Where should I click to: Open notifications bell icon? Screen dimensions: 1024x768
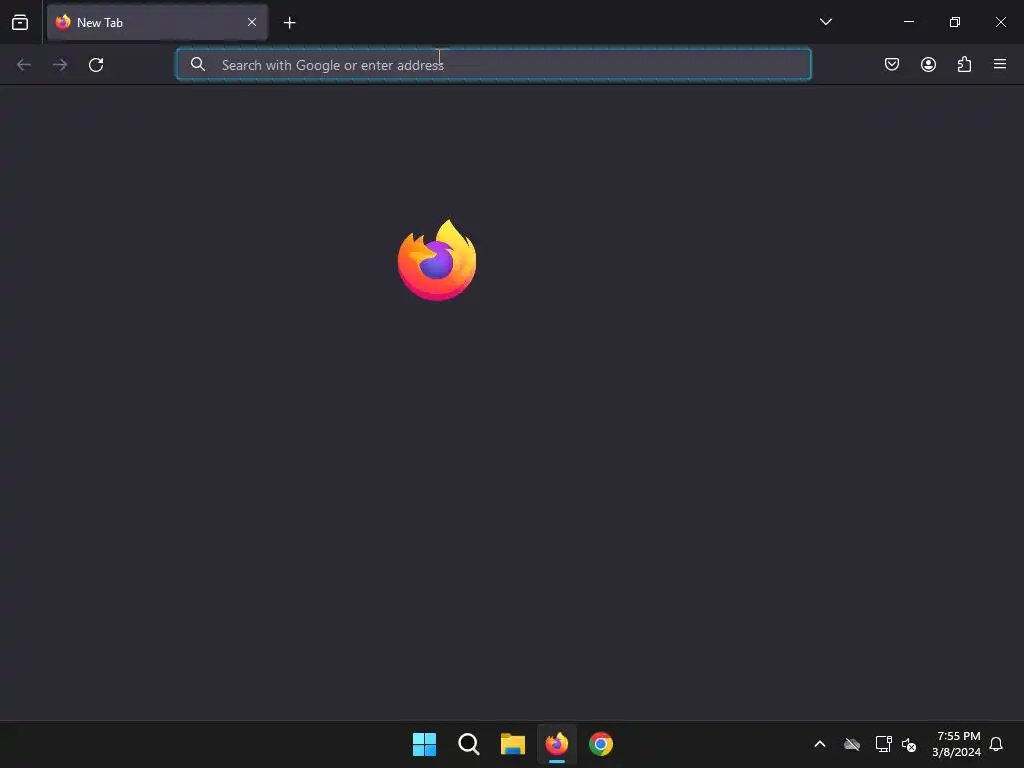coord(996,744)
